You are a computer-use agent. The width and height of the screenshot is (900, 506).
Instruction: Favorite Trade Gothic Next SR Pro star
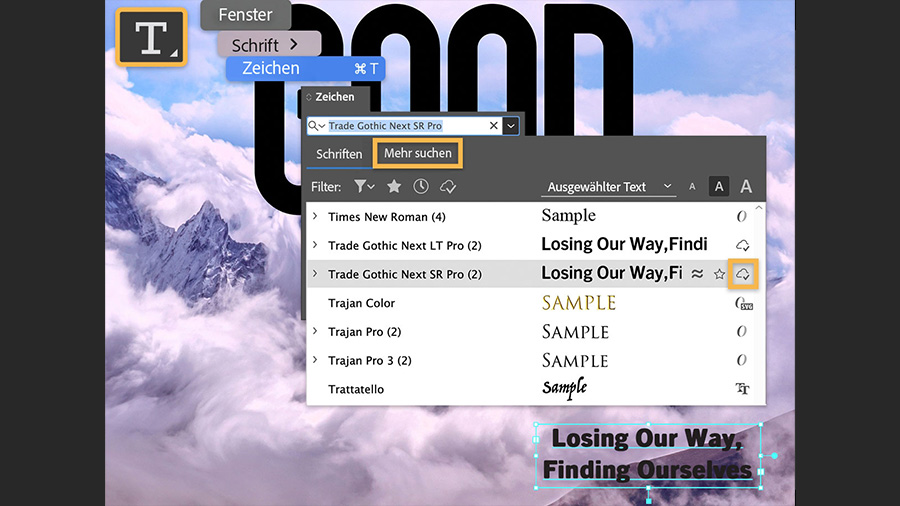click(x=719, y=274)
